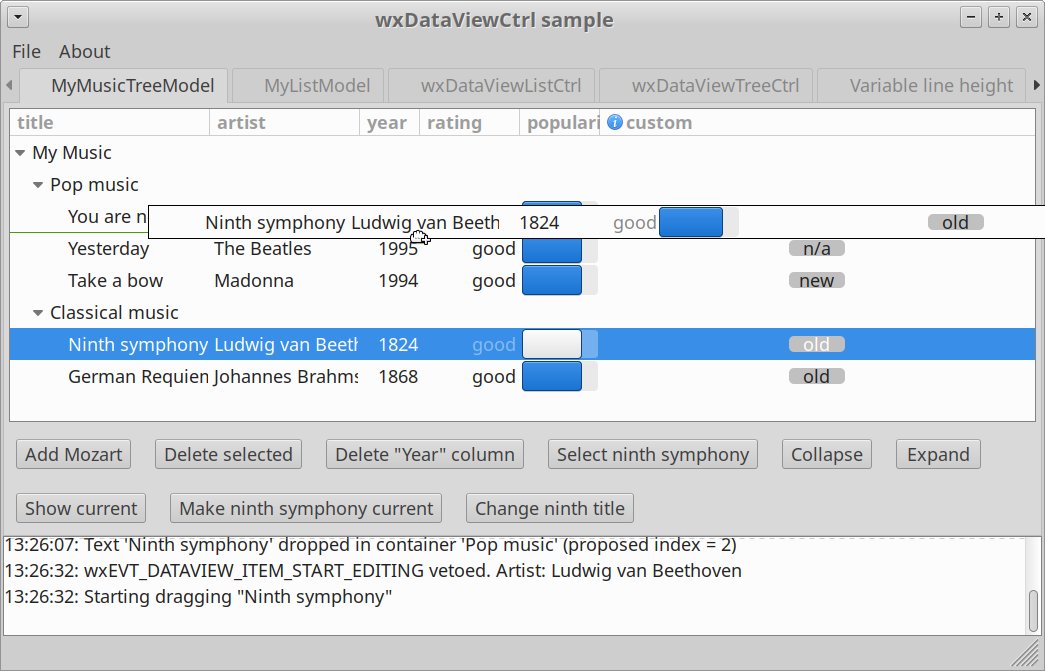The width and height of the screenshot is (1045, 671).
Task: Click the old tag in selected Ninth symphony row
Action: coord(816,344)
